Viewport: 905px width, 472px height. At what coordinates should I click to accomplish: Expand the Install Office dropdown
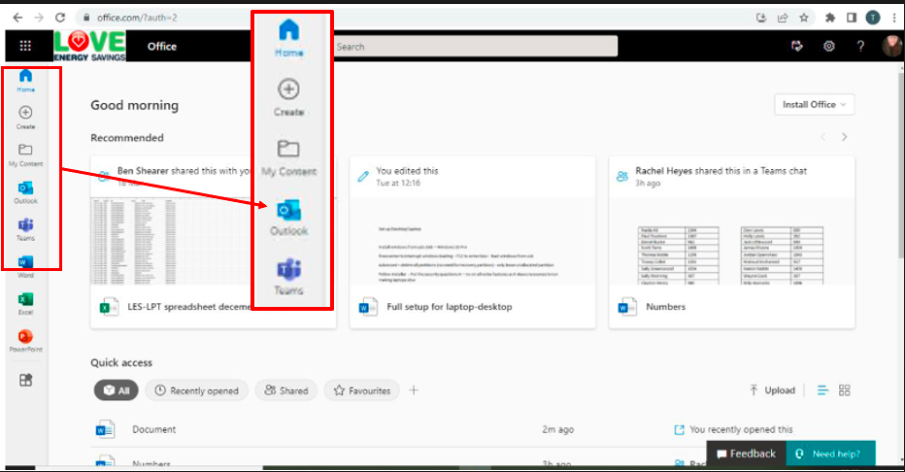tap(814, 104)
